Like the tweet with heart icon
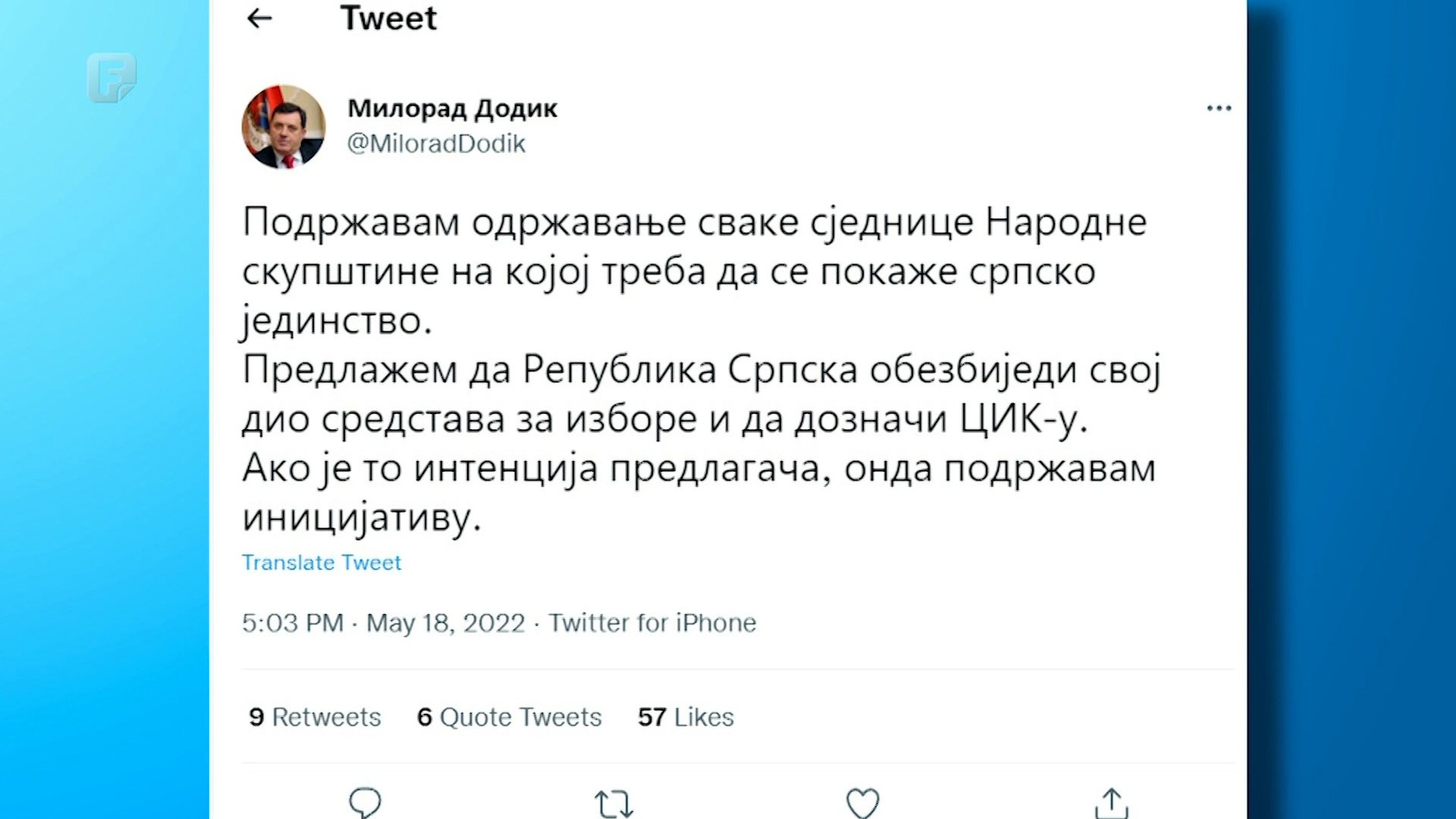This screenshot has width=1456, height=819. point(862,803)
